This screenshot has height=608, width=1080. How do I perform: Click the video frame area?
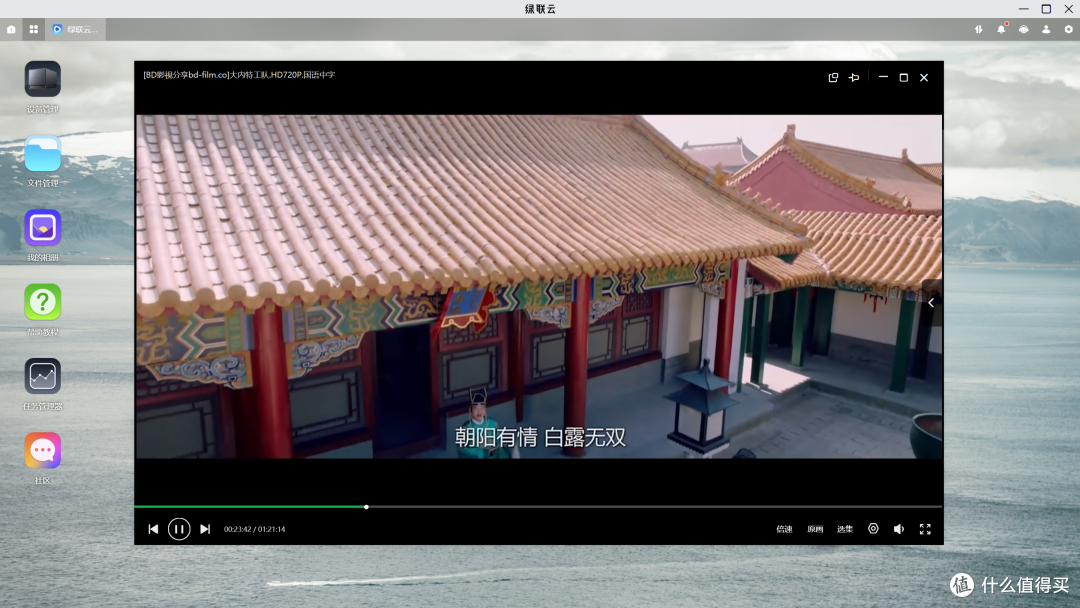tap(539, 286)
